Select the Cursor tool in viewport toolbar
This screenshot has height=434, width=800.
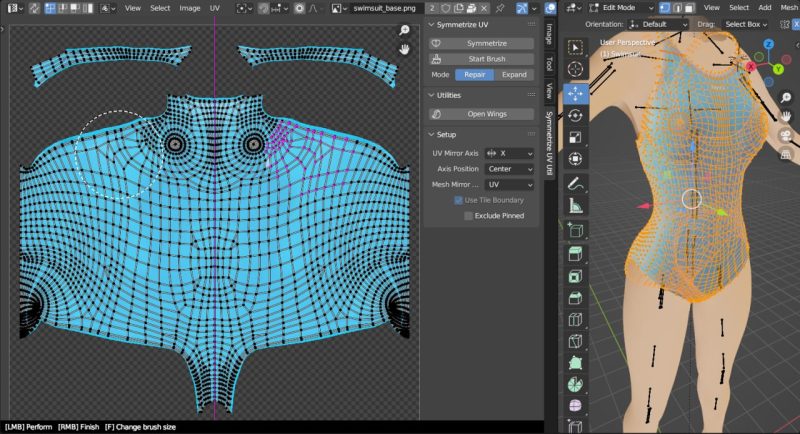coord(576,69)
